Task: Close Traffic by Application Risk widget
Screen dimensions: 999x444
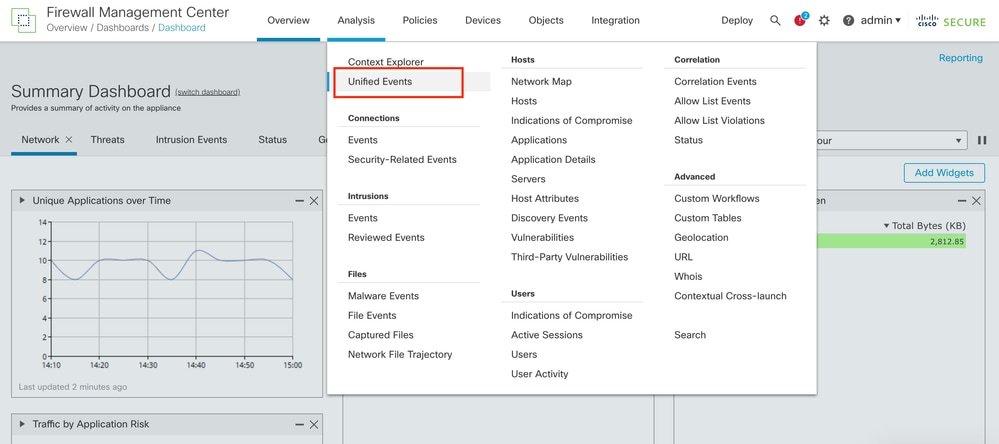Action: (314, 424)
